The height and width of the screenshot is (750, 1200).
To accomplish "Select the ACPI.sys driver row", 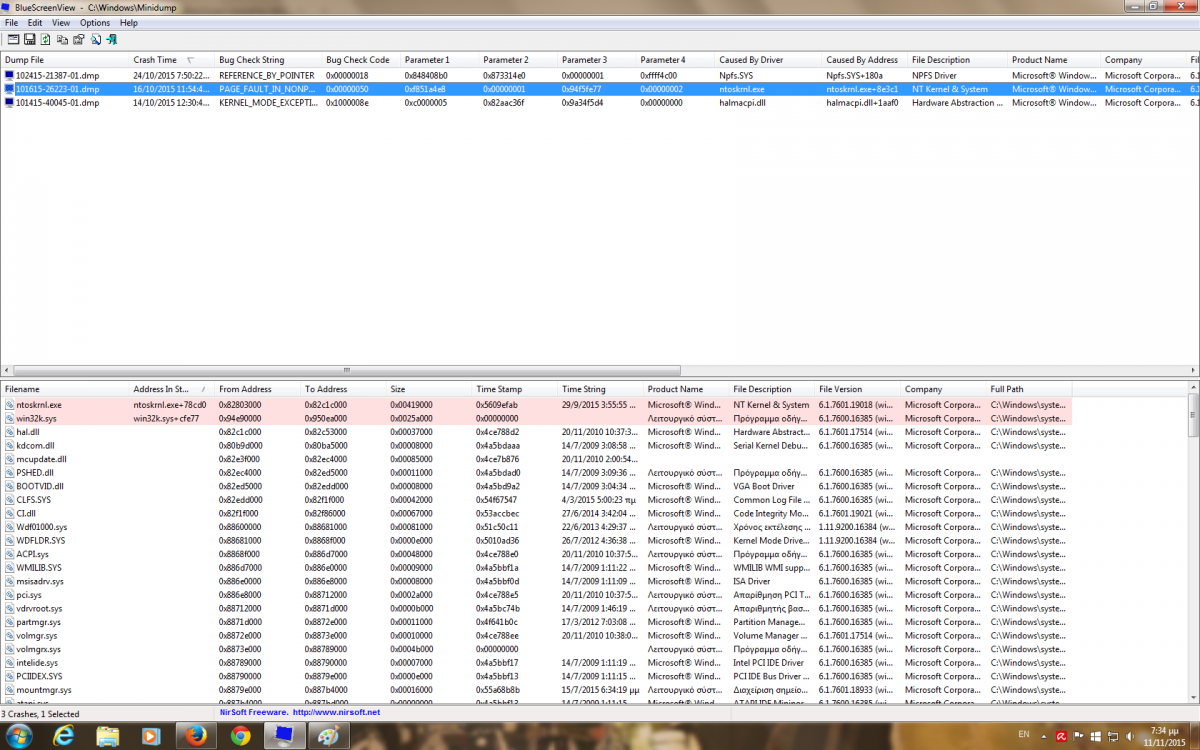I will pos(535,553).
